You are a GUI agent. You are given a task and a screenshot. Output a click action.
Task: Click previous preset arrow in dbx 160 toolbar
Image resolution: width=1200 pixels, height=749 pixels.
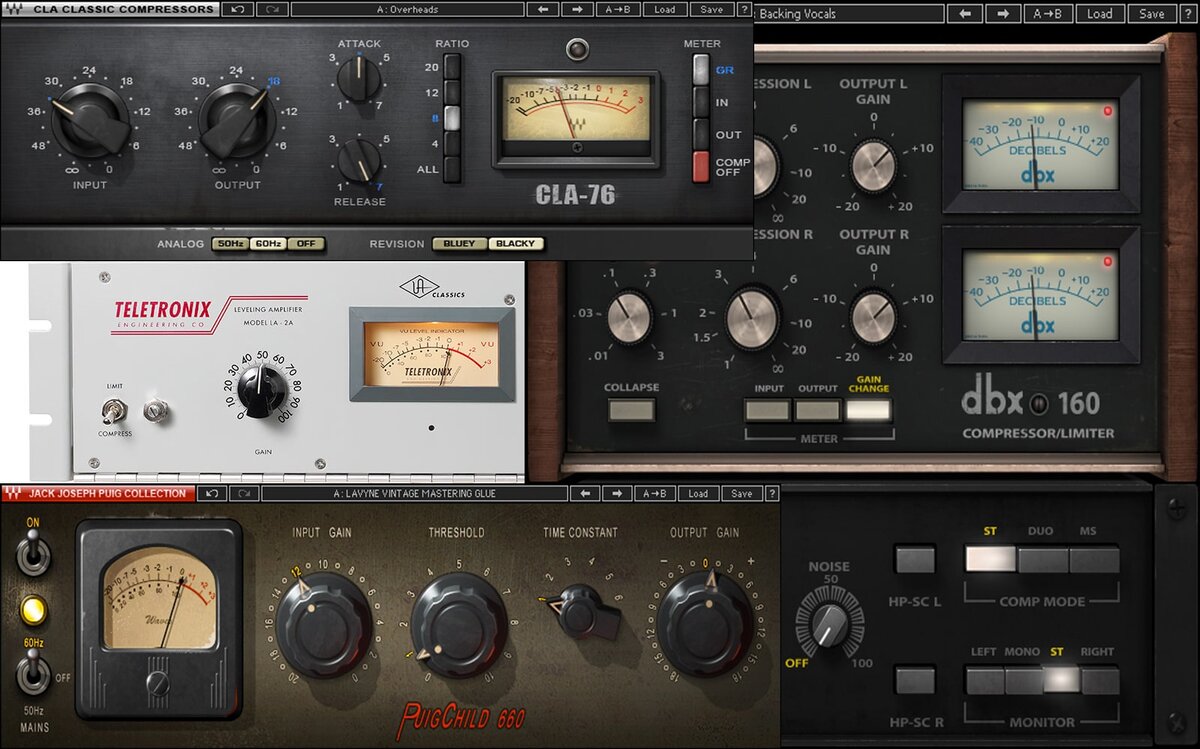coord(964,14)
